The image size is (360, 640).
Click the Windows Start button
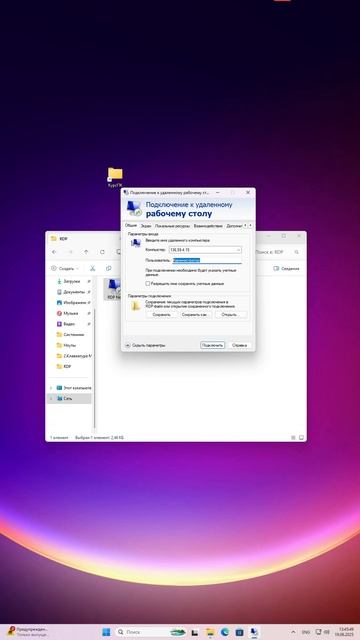(x=106, y=632)
